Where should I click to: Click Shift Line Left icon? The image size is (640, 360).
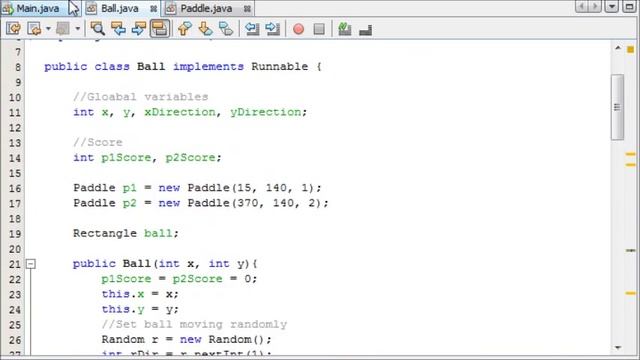(x=252, y=29)
